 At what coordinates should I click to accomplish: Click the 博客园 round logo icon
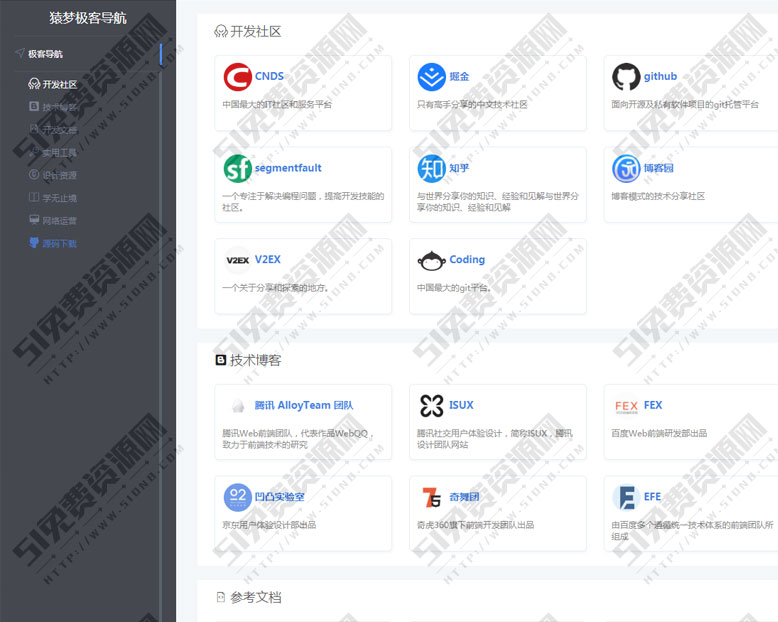coord(626,169)
